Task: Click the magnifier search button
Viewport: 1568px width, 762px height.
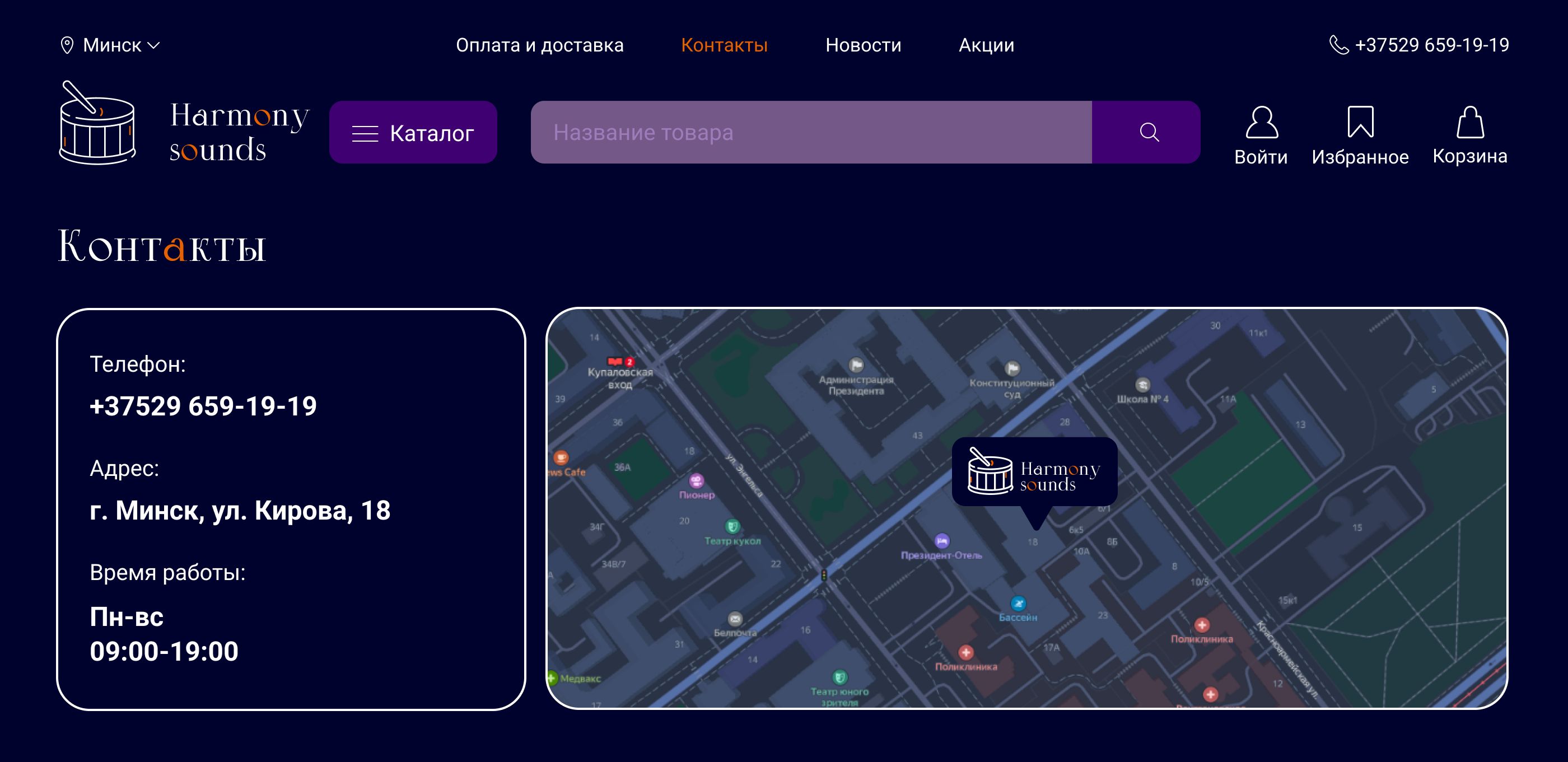Action: [1146, 132]
